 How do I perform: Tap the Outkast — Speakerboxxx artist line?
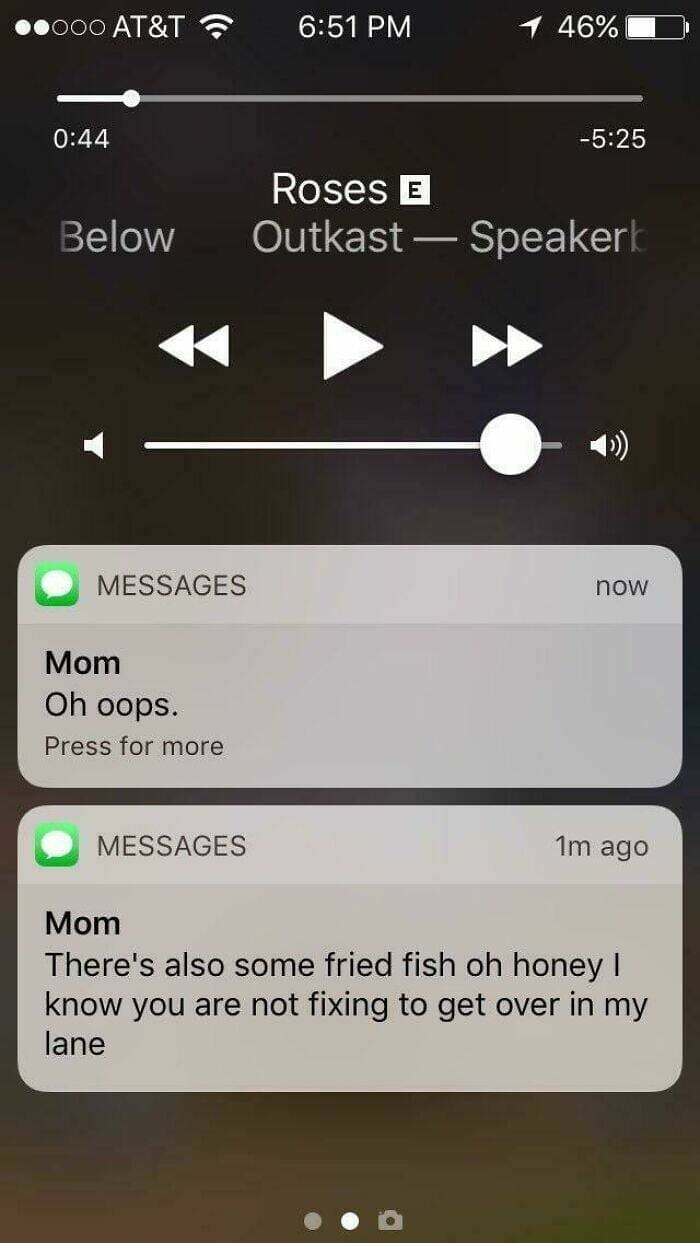click(449, 238)
